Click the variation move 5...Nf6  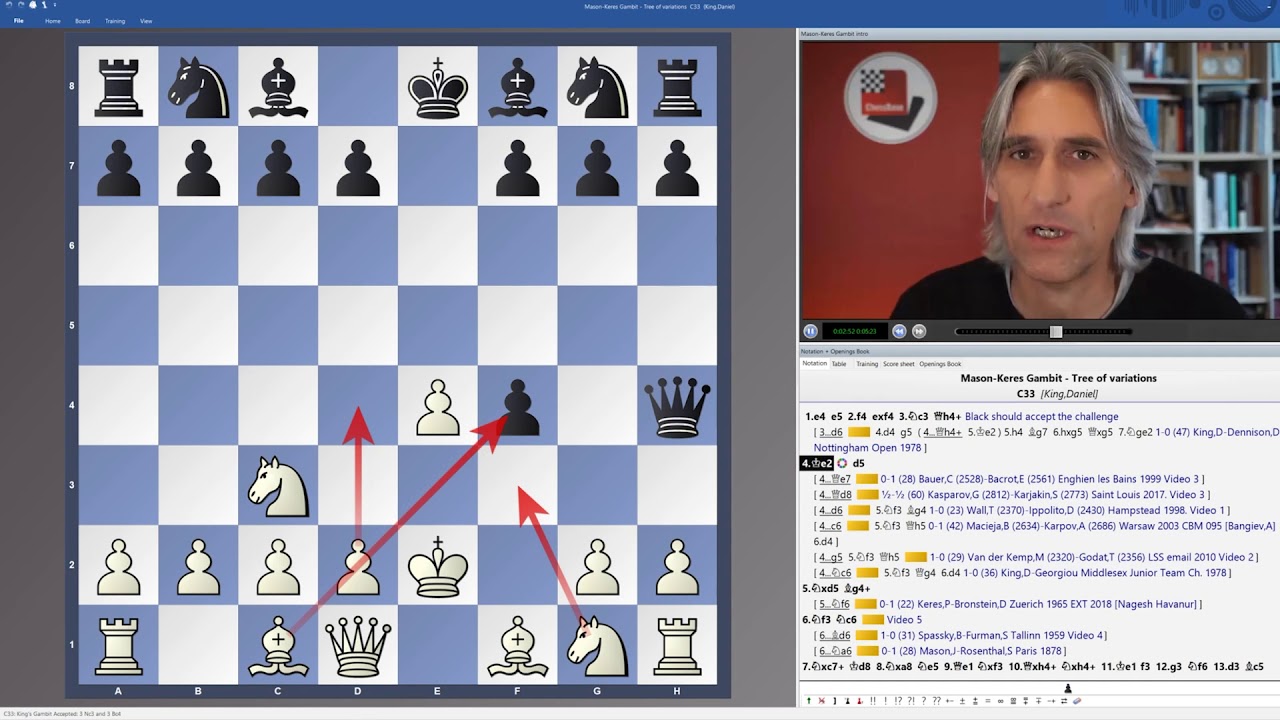[836, 604]
